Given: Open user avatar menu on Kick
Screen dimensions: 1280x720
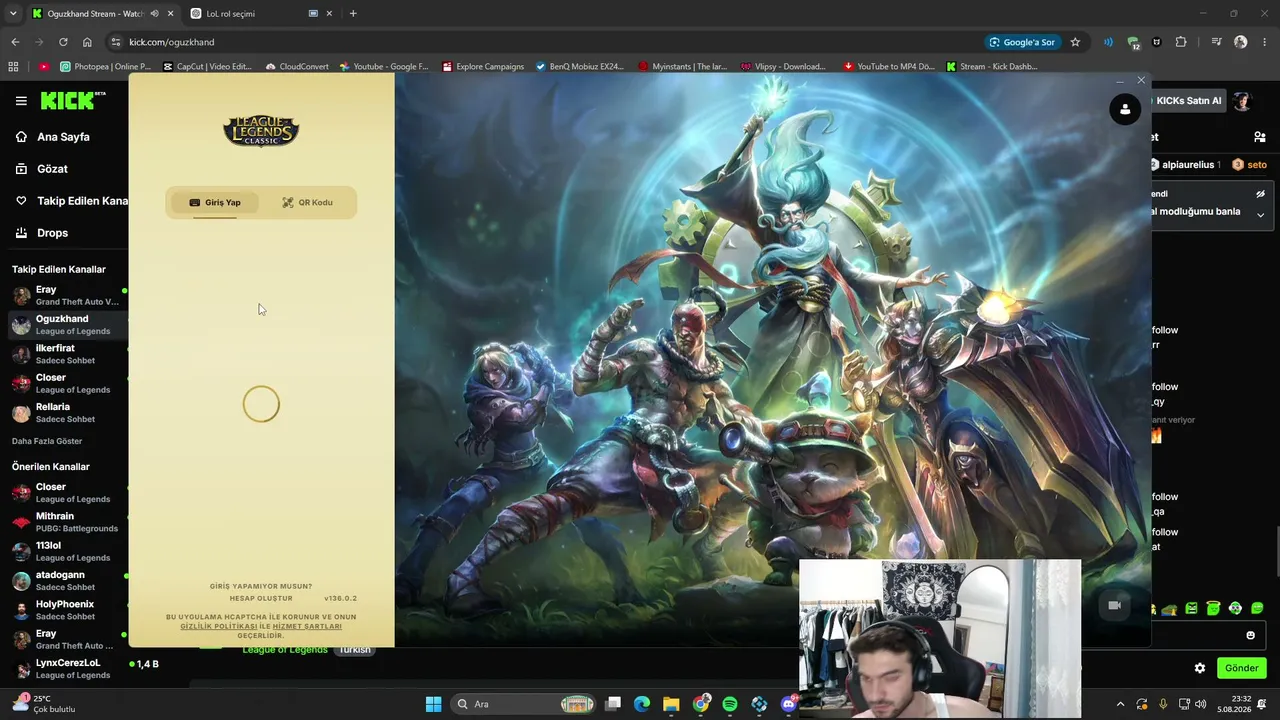Looking at the screenshot, I should pos(1242,101).
